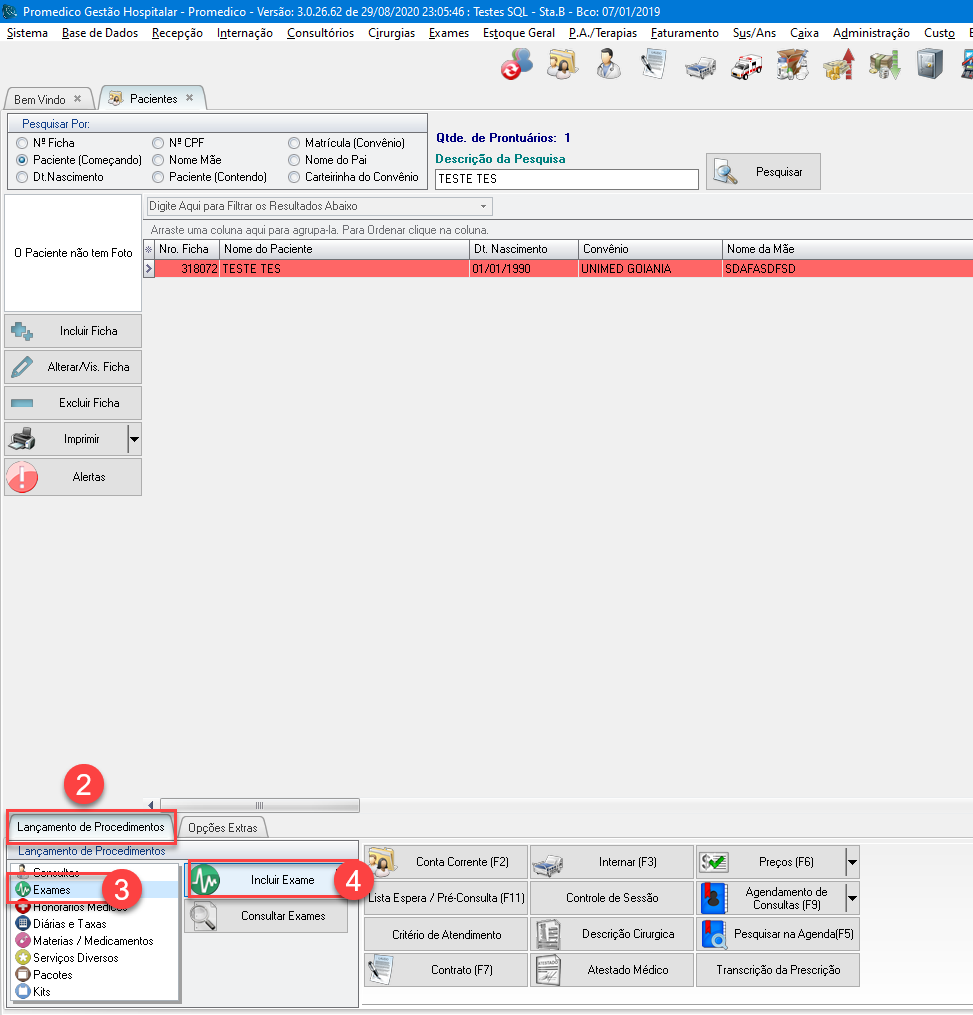The width and height of the screenshot is (973, 1015).
Task: Click the Consultar Exames magnifier button
Action: [267, 916]
